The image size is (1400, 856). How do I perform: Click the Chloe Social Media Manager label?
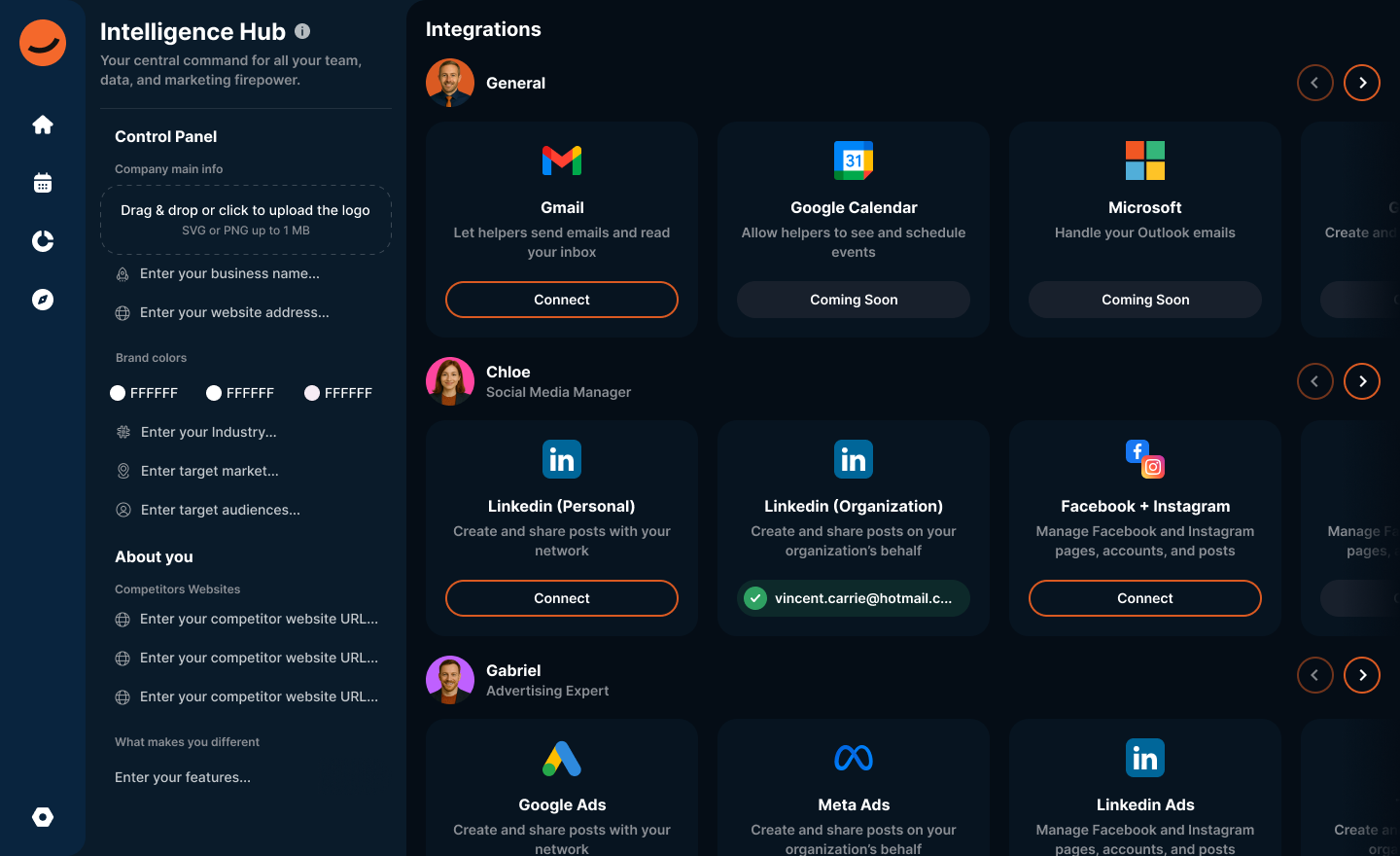click(x=558, y=381)
